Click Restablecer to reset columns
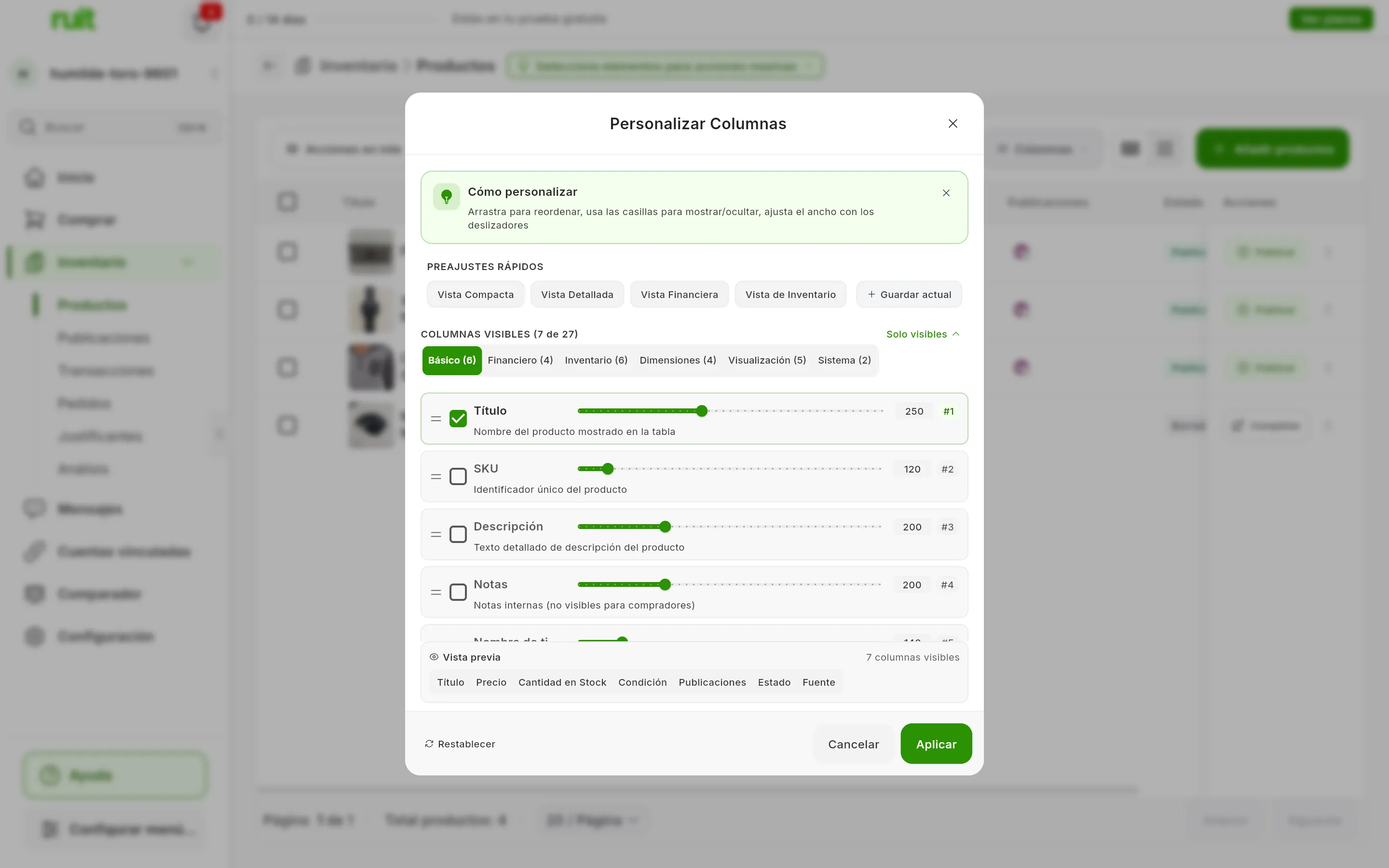1389x868 pixels. click(460, 744)
